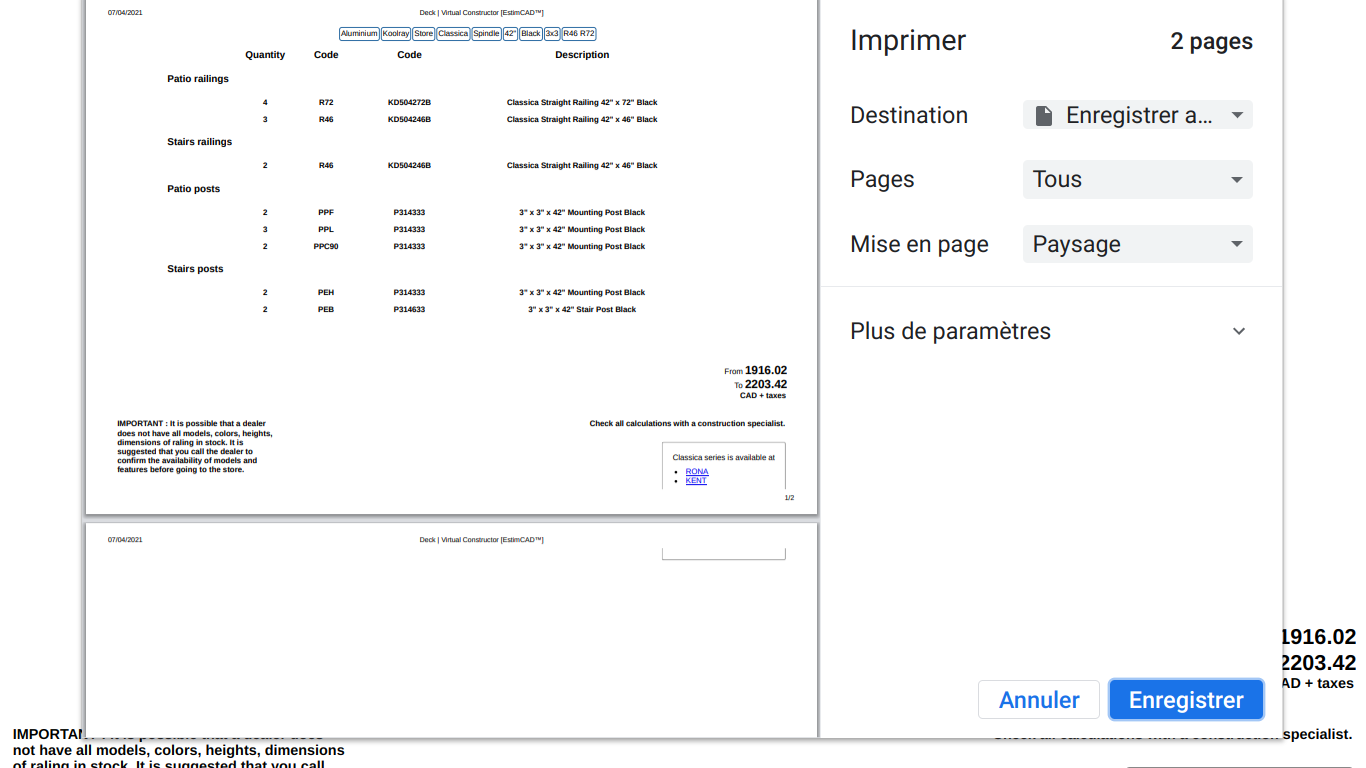Click the 3x3 tag in preview
Image resolution: width=1366 pixels, height=768 pixels.
click(x=552, y=33)
